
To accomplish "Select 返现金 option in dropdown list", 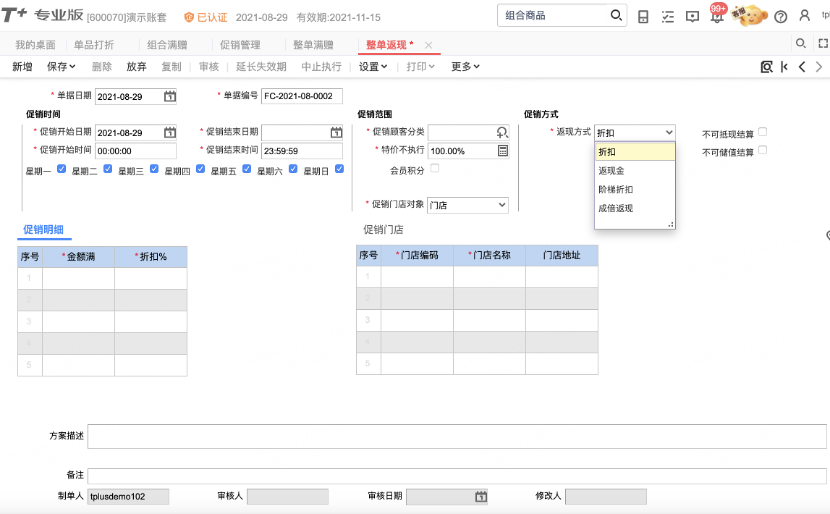I will click(x=635, y=170).
